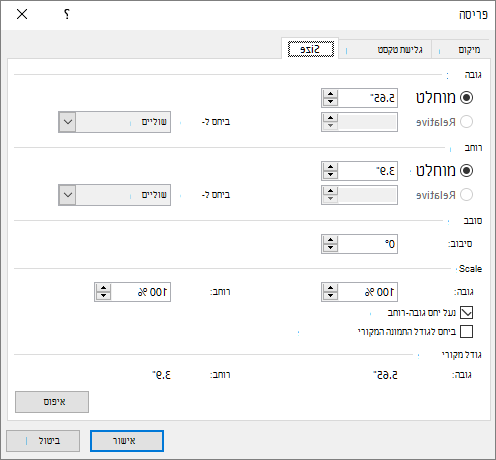The height and width of the screenshot is (460, 496).
Task: Decrease absolute height 2.65" with down arrow
Action: pos(330,102)
